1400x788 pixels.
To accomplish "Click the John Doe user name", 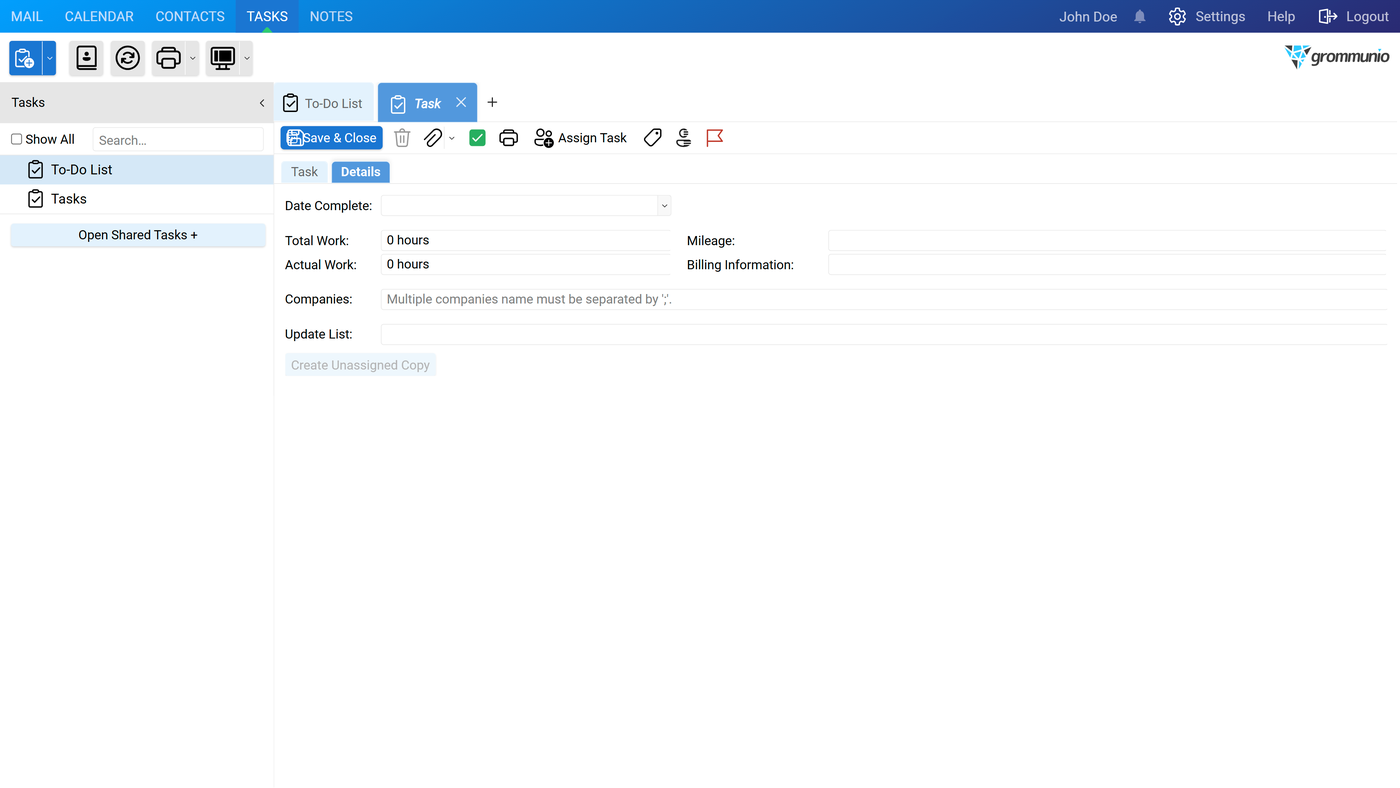I will point(1088,16).
